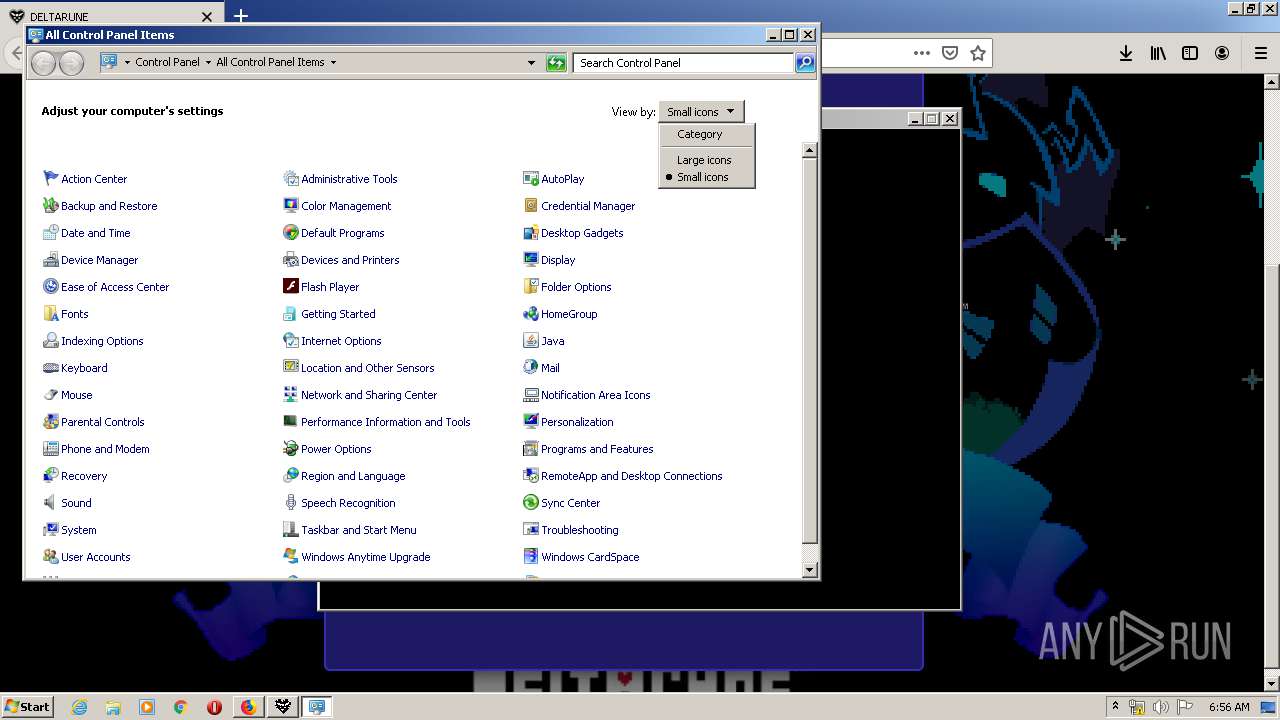1280x720 pixels.
Task: Open a new Firefox tab
Action: 241,16
